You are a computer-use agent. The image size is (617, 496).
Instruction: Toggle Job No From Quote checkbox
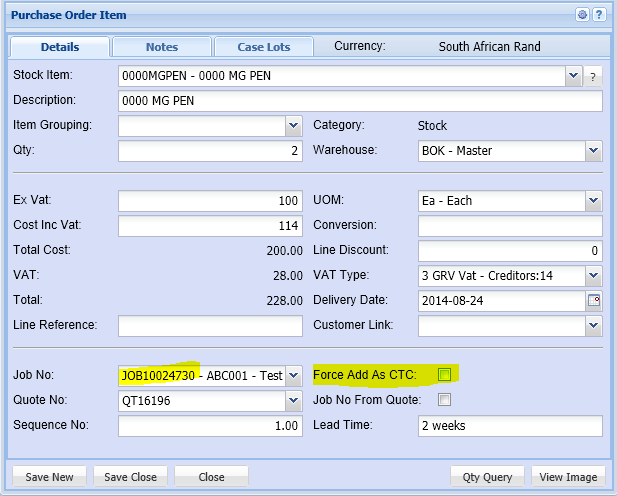[445, 400]
